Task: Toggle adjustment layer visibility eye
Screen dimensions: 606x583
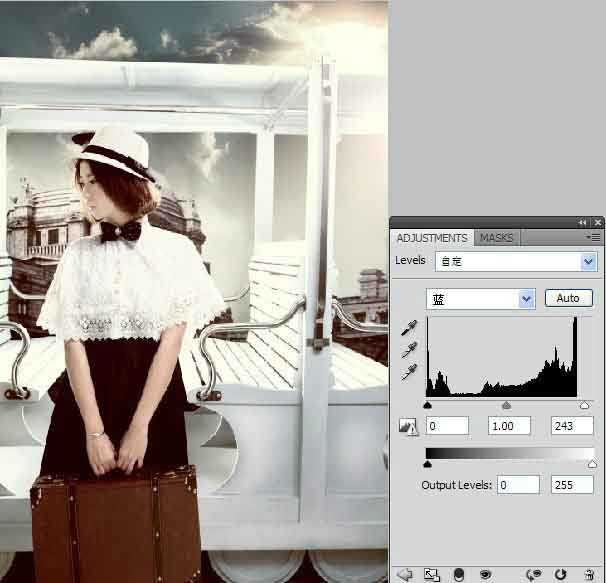Action: [x=485, y=574]
